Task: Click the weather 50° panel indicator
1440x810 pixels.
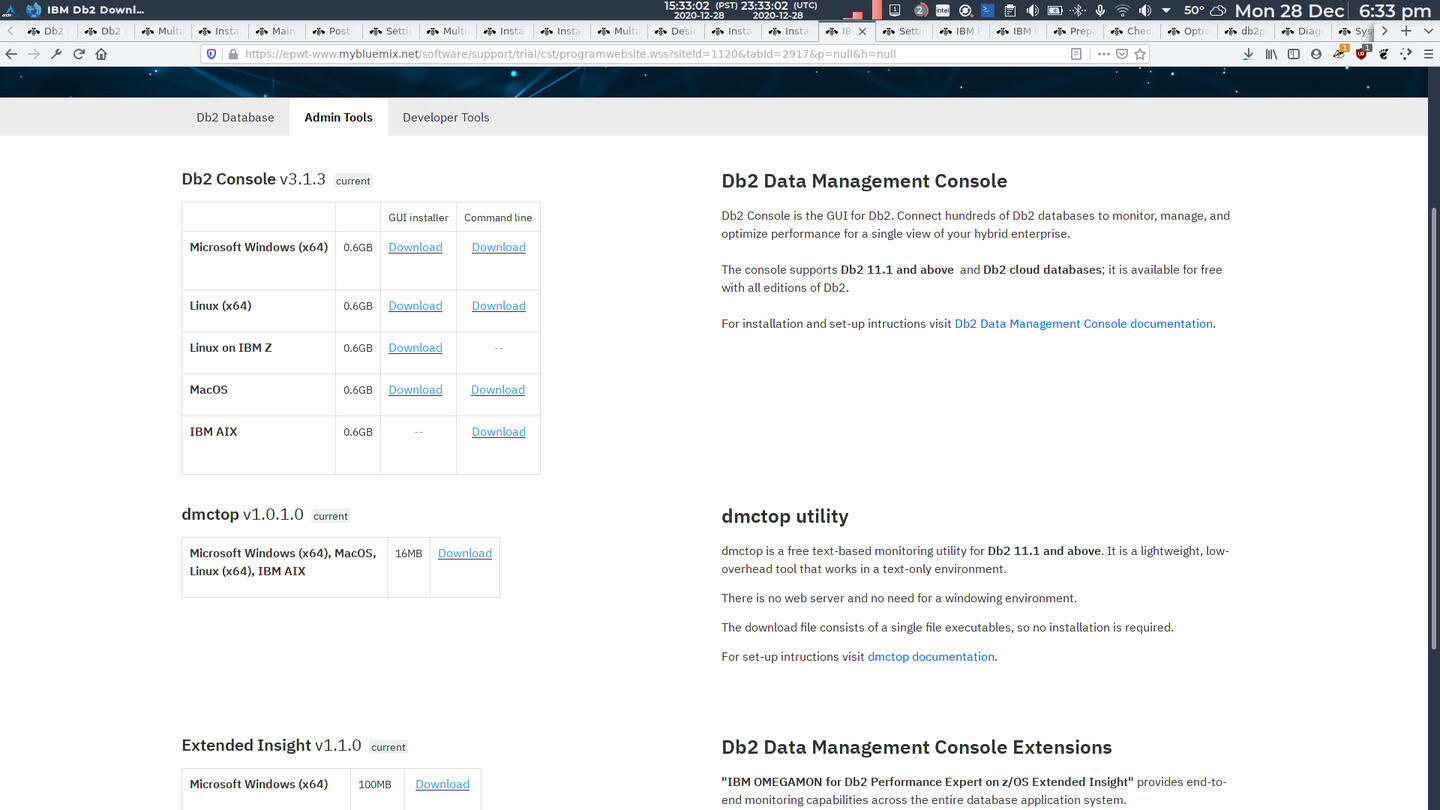Action: [x=1204, y=10]
